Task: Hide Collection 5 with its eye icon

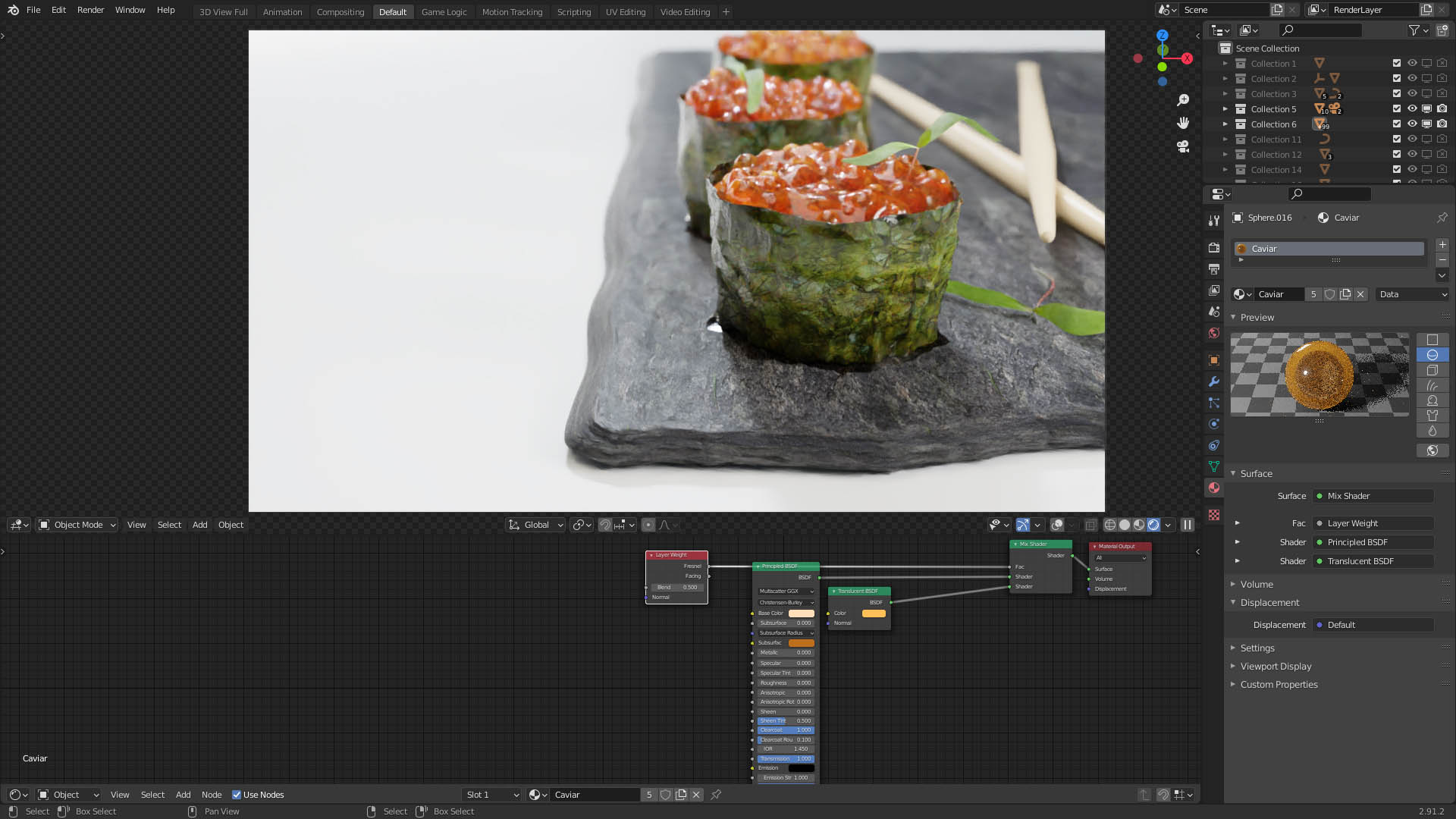Action: tap(1412, 108)
